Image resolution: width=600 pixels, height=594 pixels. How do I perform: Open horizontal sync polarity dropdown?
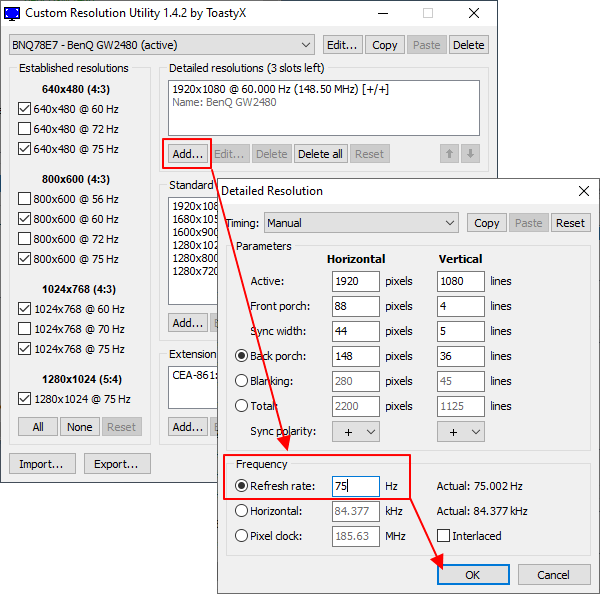pos(356,432)
